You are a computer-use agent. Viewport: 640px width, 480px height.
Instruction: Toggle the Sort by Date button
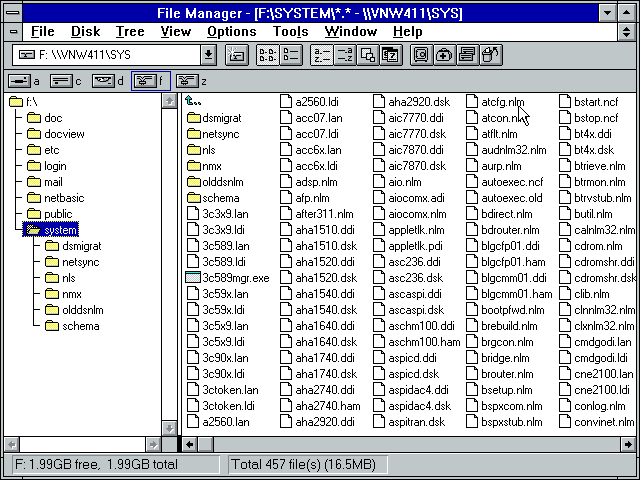pyautogui.click(x=391, y=55)
